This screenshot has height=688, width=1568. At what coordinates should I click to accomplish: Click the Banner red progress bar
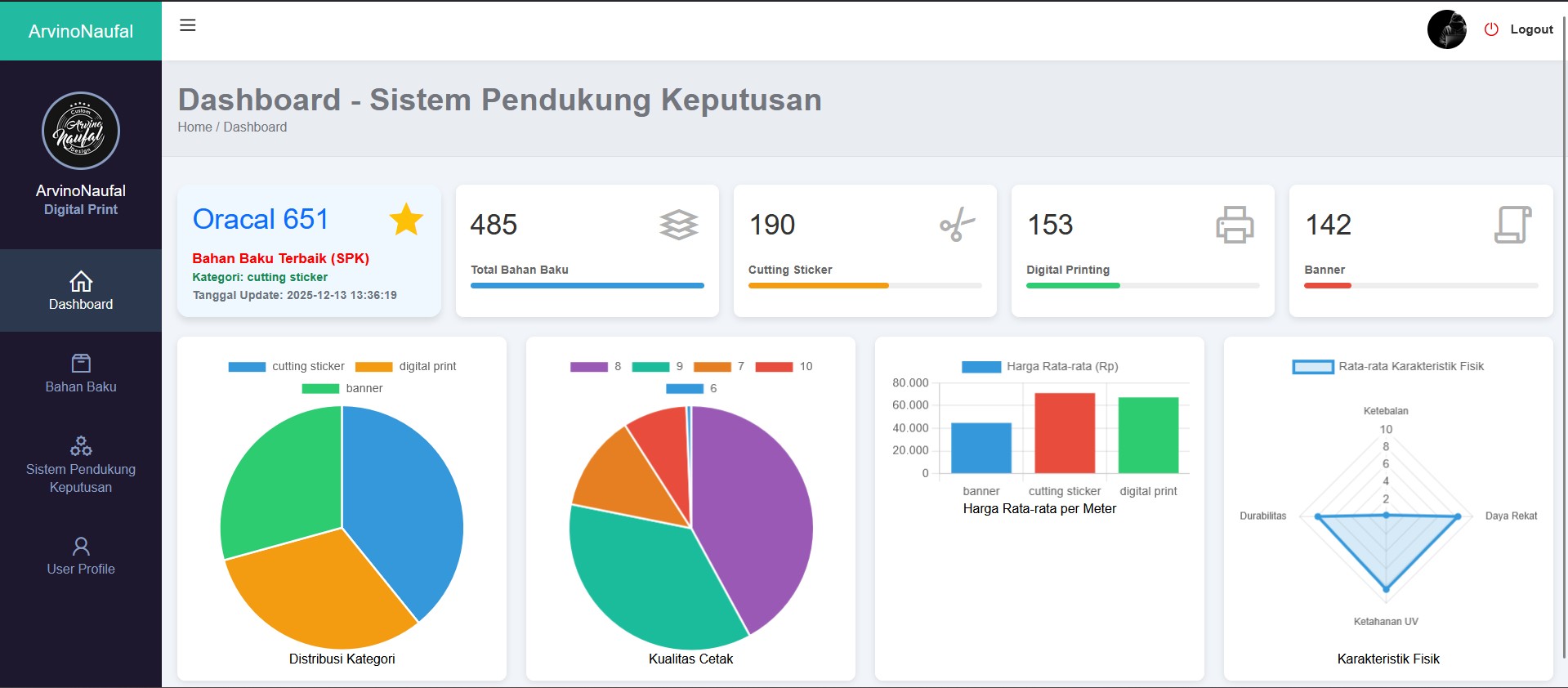[1328, 285]
